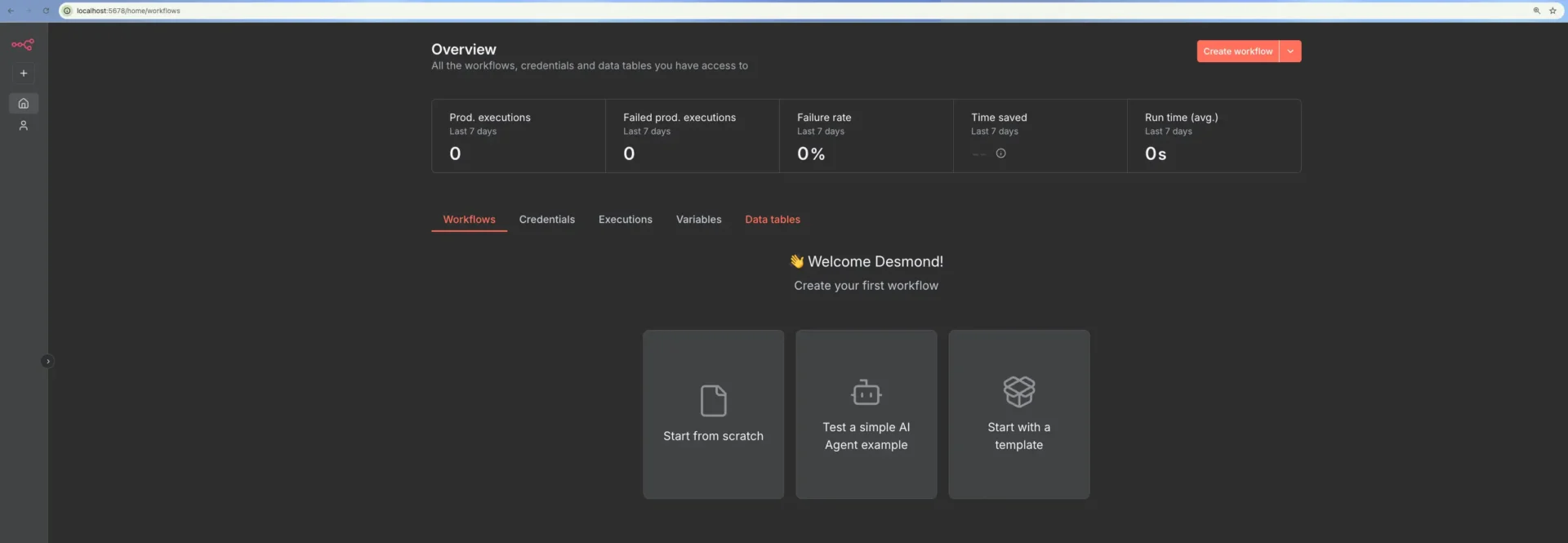Choose the Start from scratch card
Screen dimensions: 1568x543
[713, 414]
